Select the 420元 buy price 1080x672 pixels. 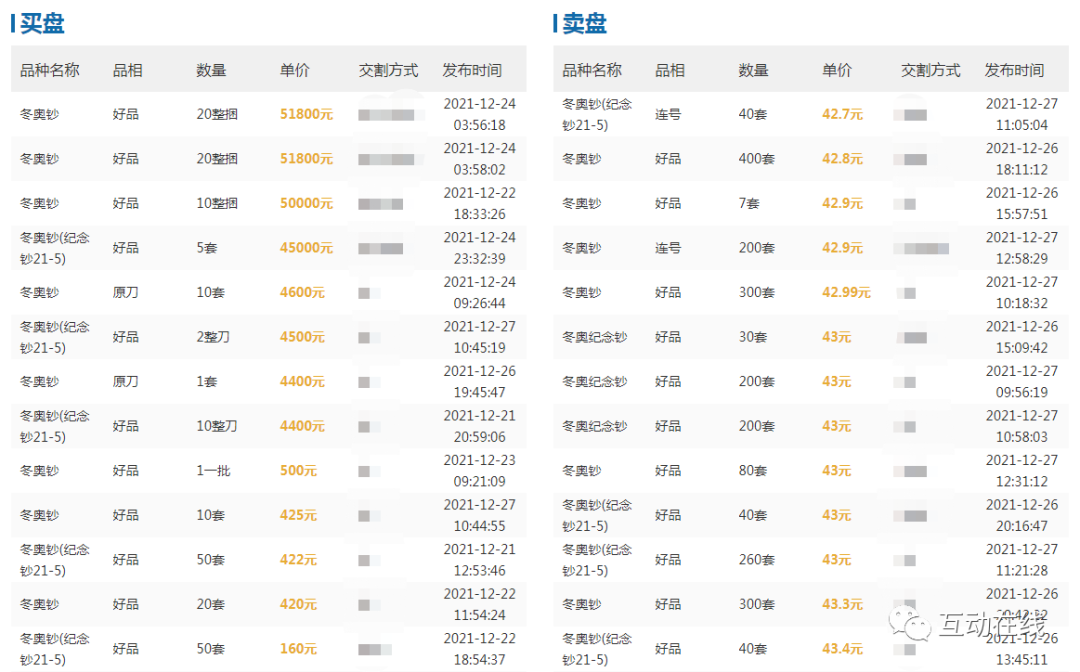point(298,605)
